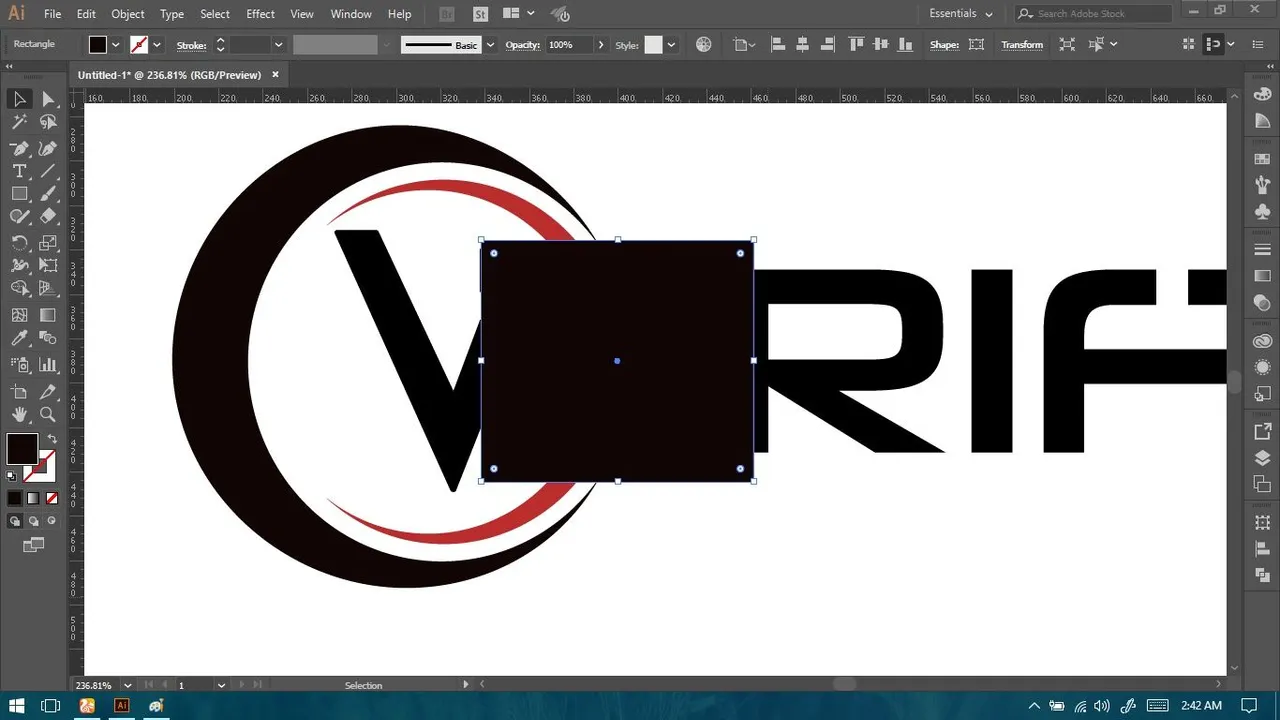This screenshot has height=720, width=1280.
Task: Enable Draw Inside mode
Action: pyautogui.click(x=52, y=521)
